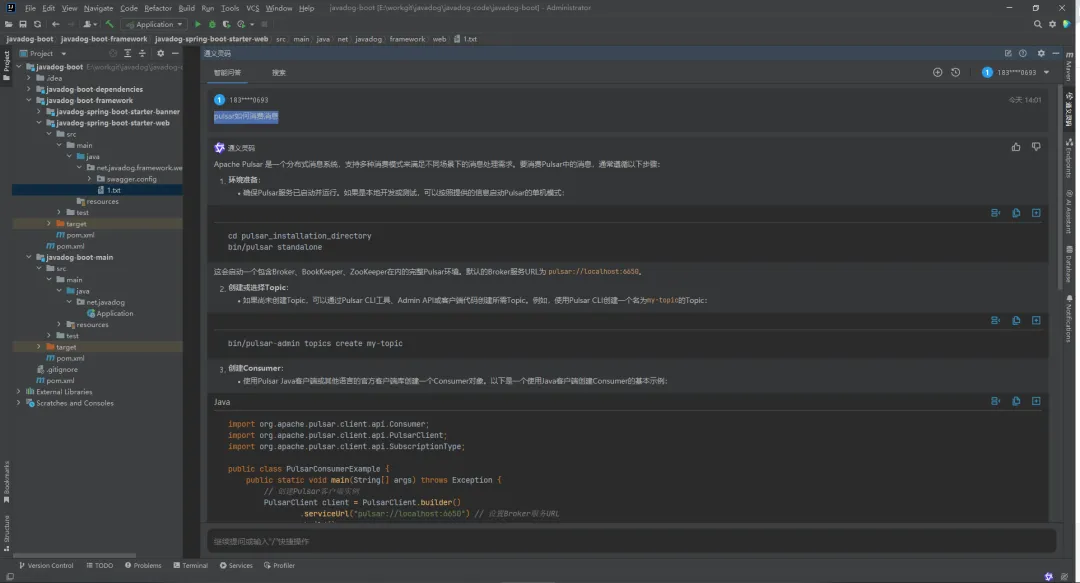Image resolution: width=1080 pixels, height=583 pixels.
Task: Open help icon in Tongyi panel header
Action: (x=1023, y=53)
